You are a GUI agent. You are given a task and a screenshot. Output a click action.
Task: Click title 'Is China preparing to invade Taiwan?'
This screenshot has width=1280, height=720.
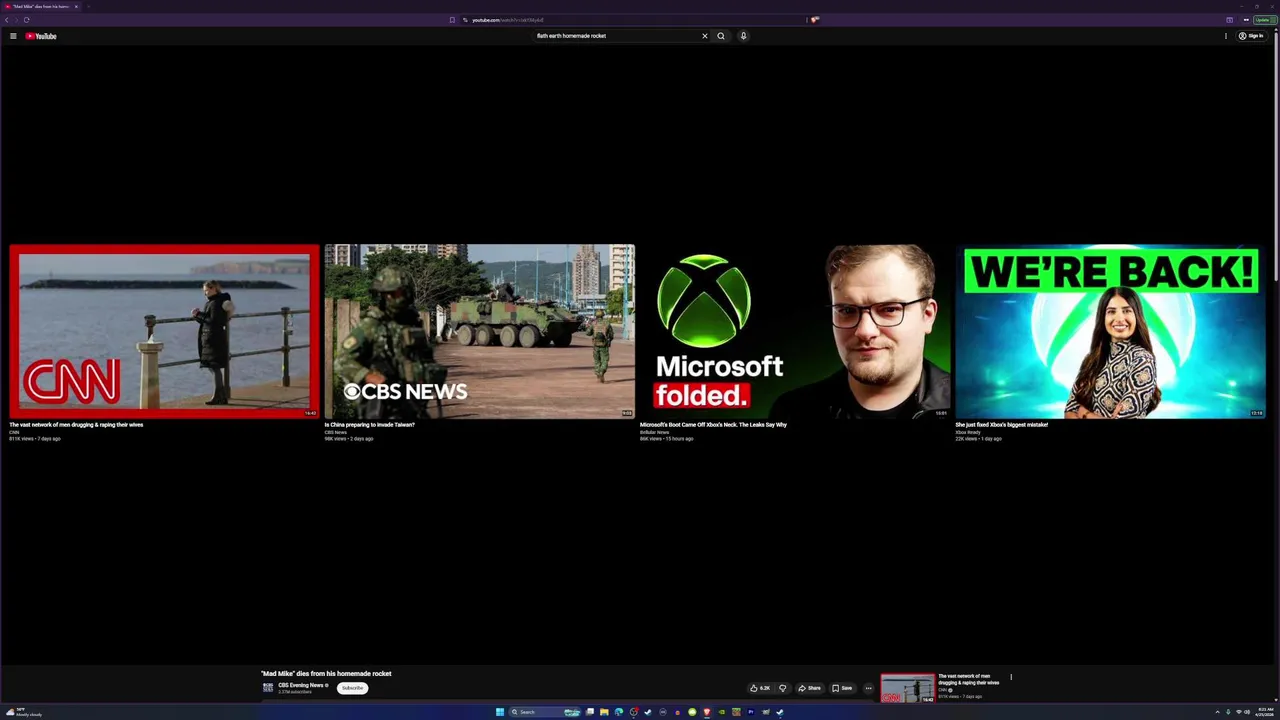pos(369,425)
